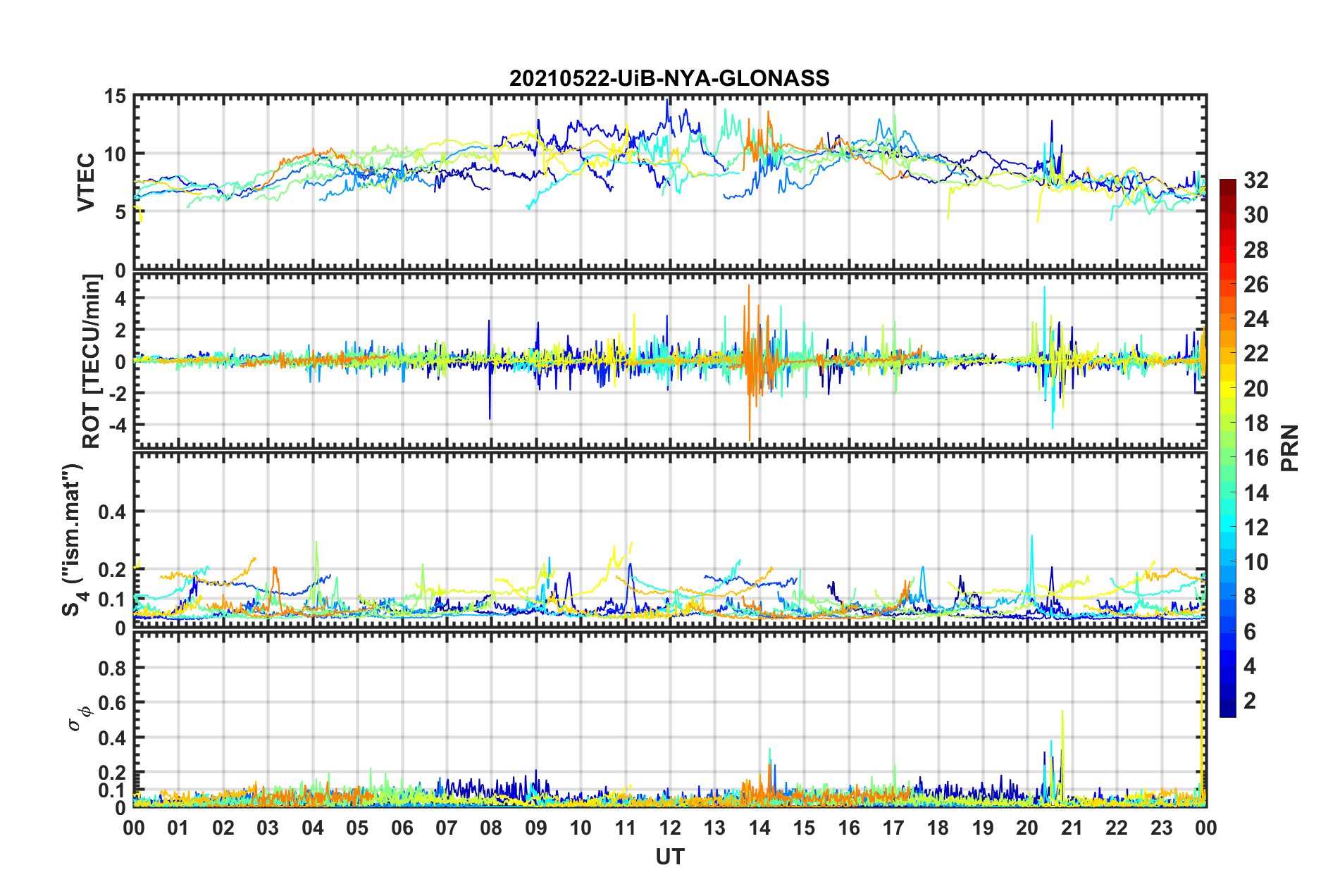Click the dark blue bottom of PRN colorbar
The image size is (1340, 896).
(x=1228, y=709)
